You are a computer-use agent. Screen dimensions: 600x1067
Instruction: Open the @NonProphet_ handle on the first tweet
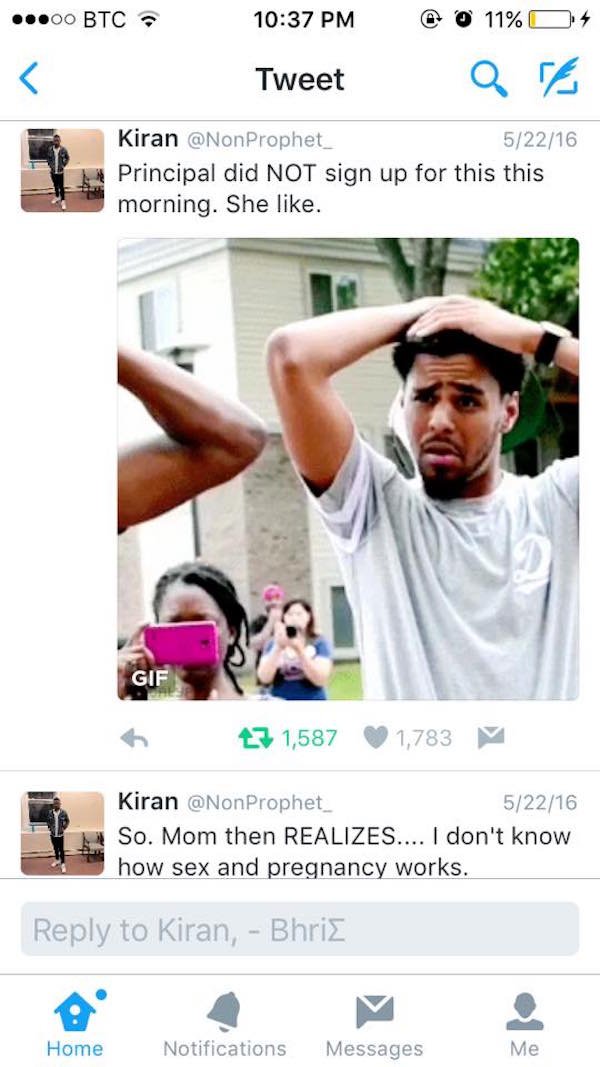(x=258, y=139)
